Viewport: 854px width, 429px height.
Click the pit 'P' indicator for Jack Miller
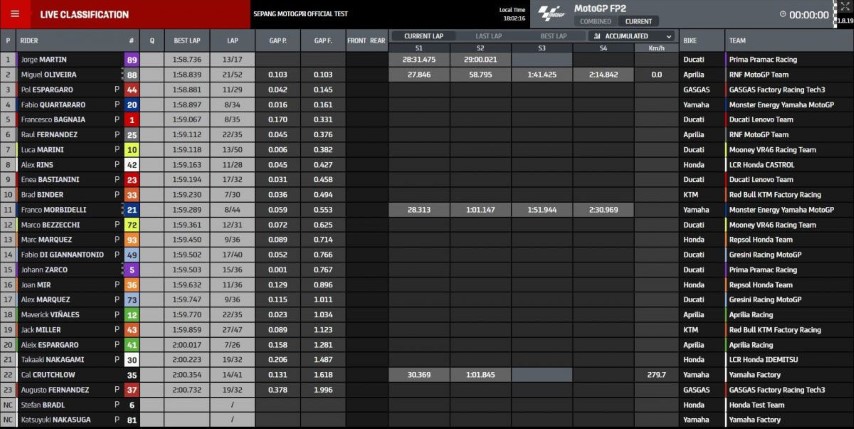tap(117, 329)
